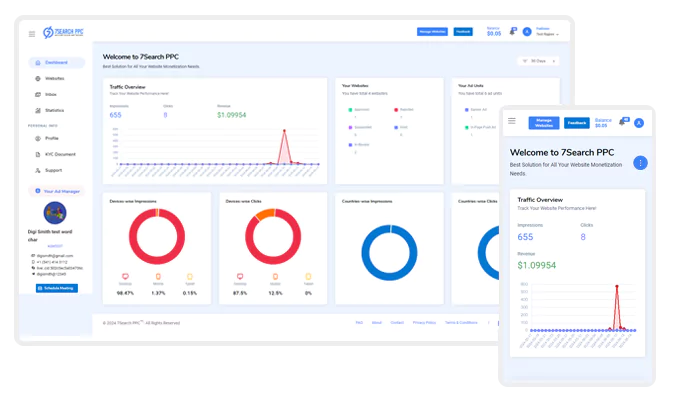Click Schedule Meeting button
Image resolution: width=679 pixels, height=400 pixels.
click(x=57, y=288)
